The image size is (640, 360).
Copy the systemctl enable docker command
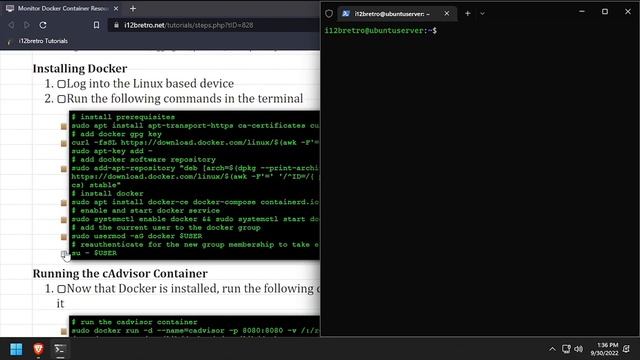click(64, 220)
